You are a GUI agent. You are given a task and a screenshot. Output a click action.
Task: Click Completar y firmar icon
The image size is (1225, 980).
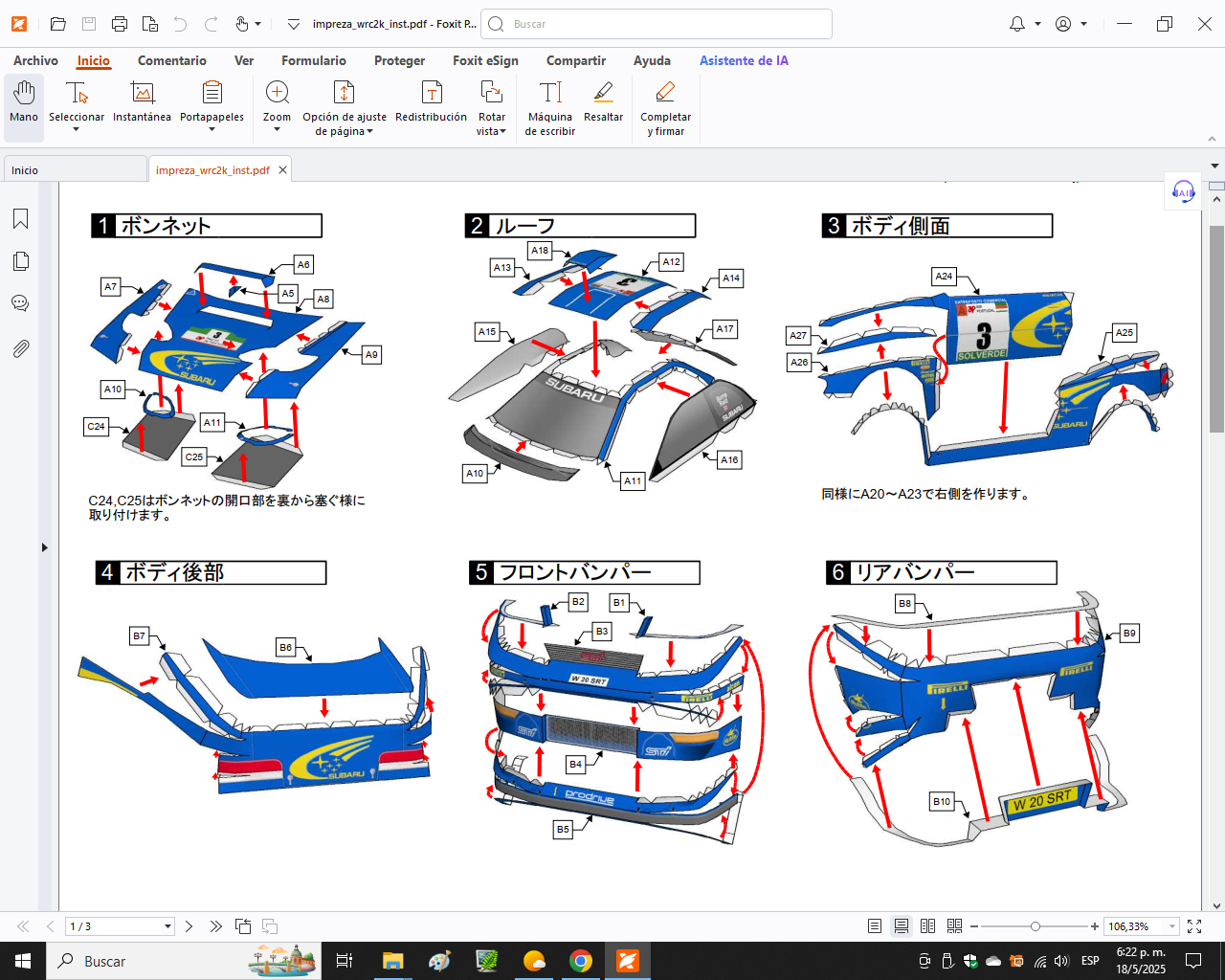(665, 103)
